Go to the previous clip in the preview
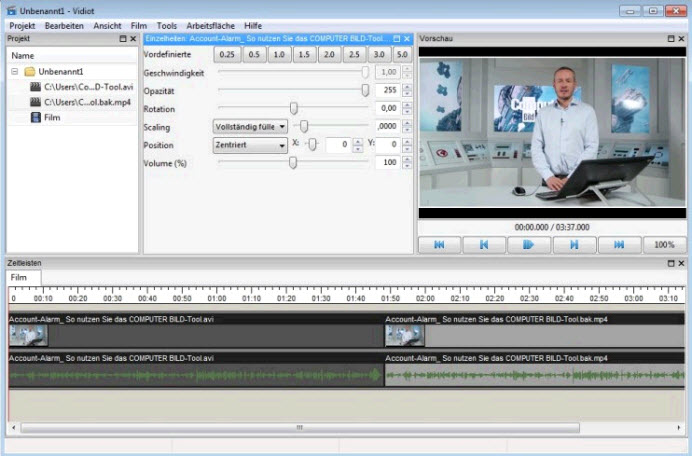 pos(484,245)
